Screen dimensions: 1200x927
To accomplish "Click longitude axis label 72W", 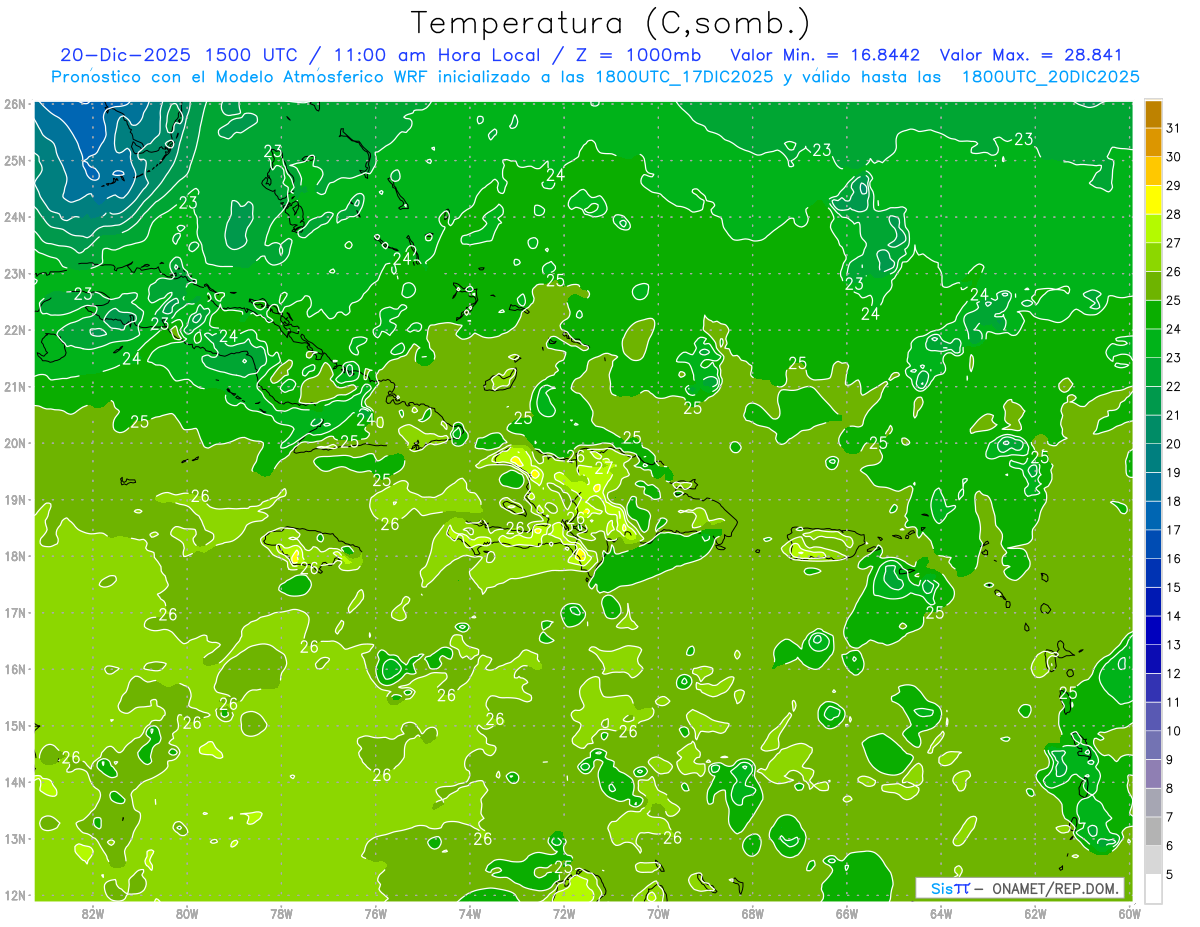I will [563, 914].
